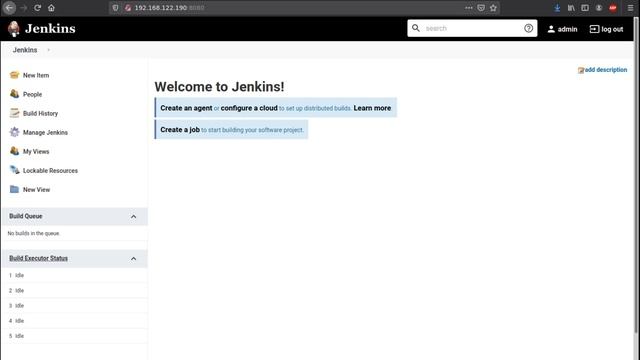Click the Create a job link
This screenshot has width=640, height=360.
coord(180,129)
